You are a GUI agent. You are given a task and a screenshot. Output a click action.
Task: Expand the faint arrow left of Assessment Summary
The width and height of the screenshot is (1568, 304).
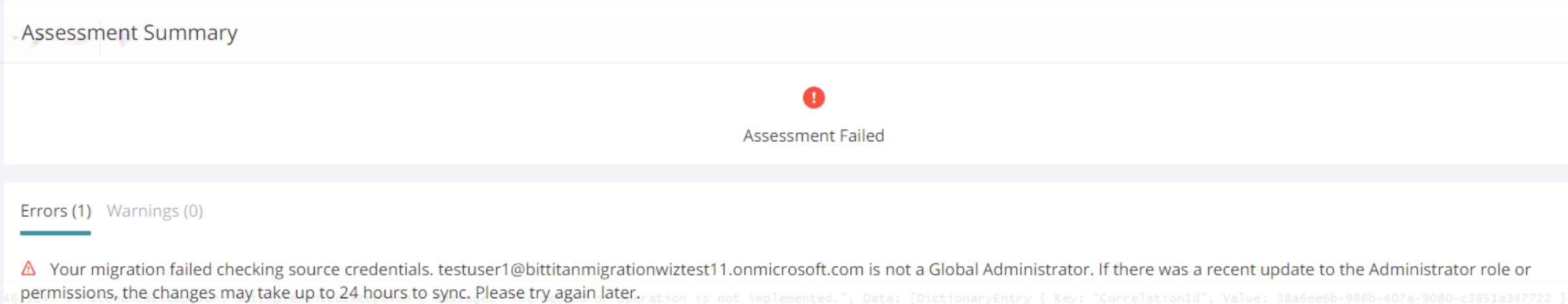click(14, 38)
